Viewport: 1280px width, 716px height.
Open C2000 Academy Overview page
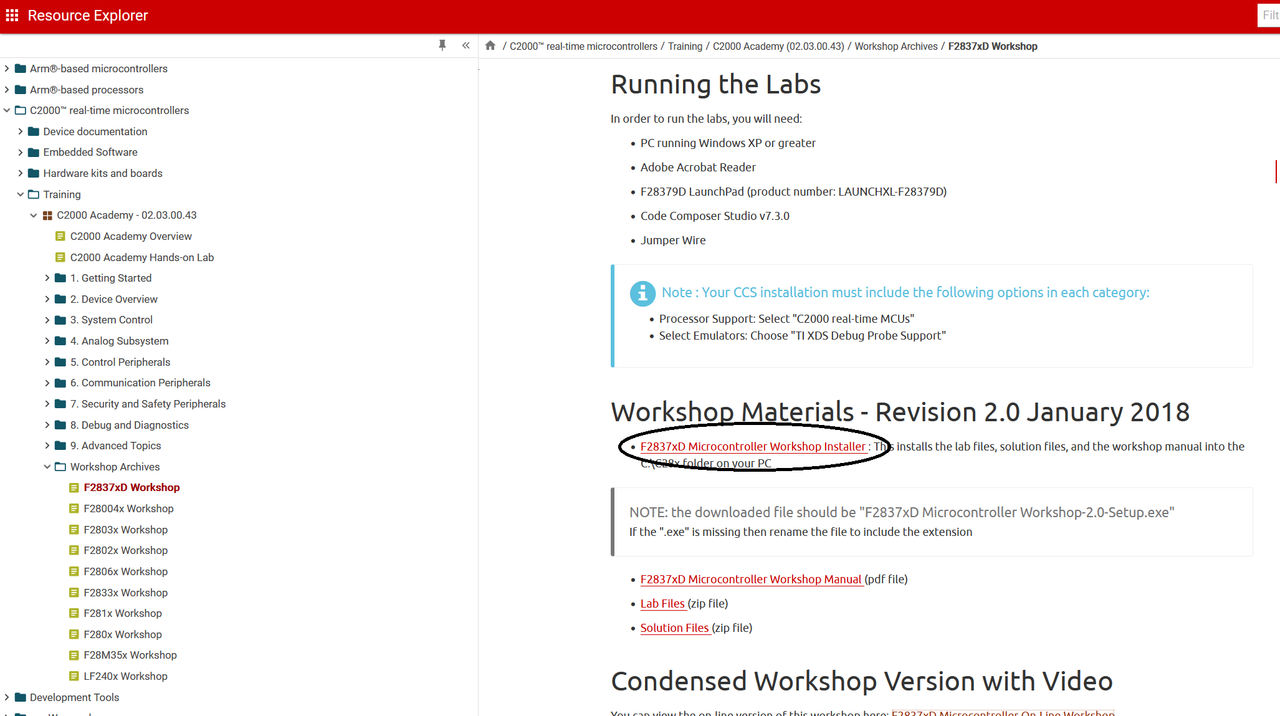tap(131, 237)
